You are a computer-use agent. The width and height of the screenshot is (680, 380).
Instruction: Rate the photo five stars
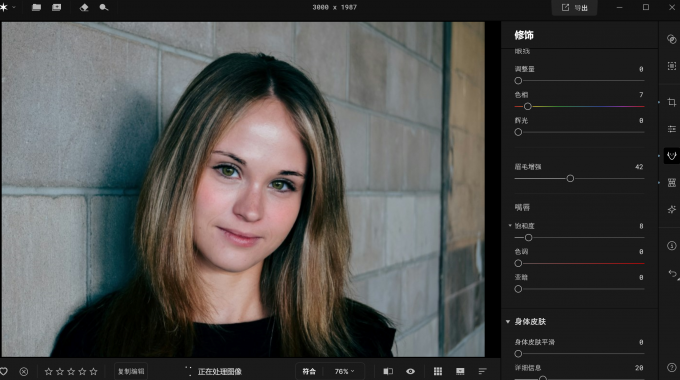(93, 371)
